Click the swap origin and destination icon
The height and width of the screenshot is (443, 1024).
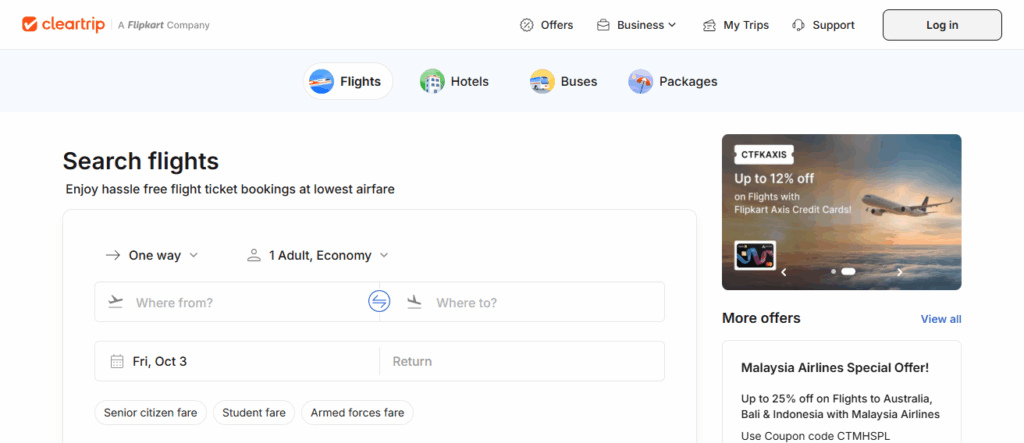point(379,301)
